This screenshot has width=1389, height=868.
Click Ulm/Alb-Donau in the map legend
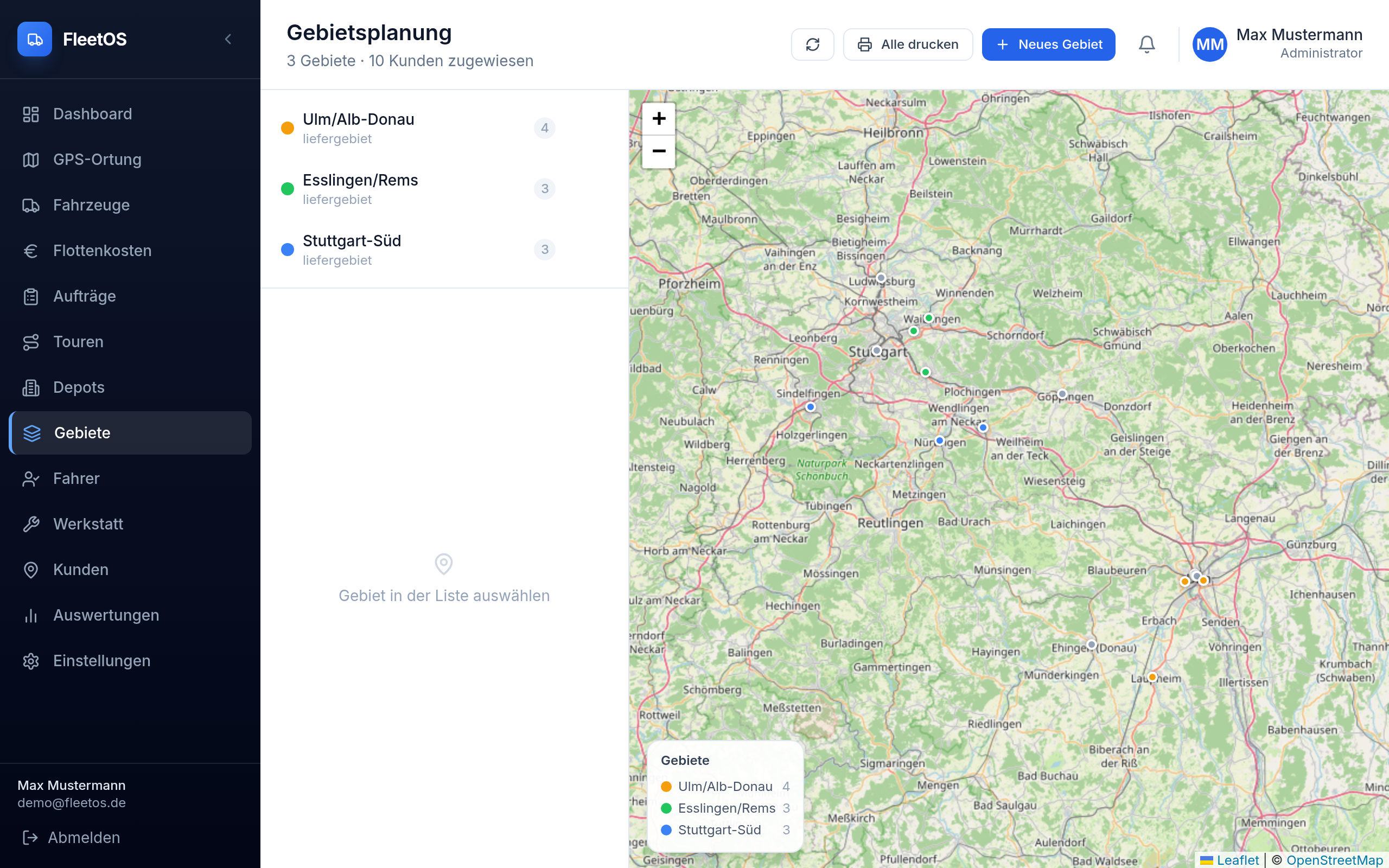pos(725,787)
